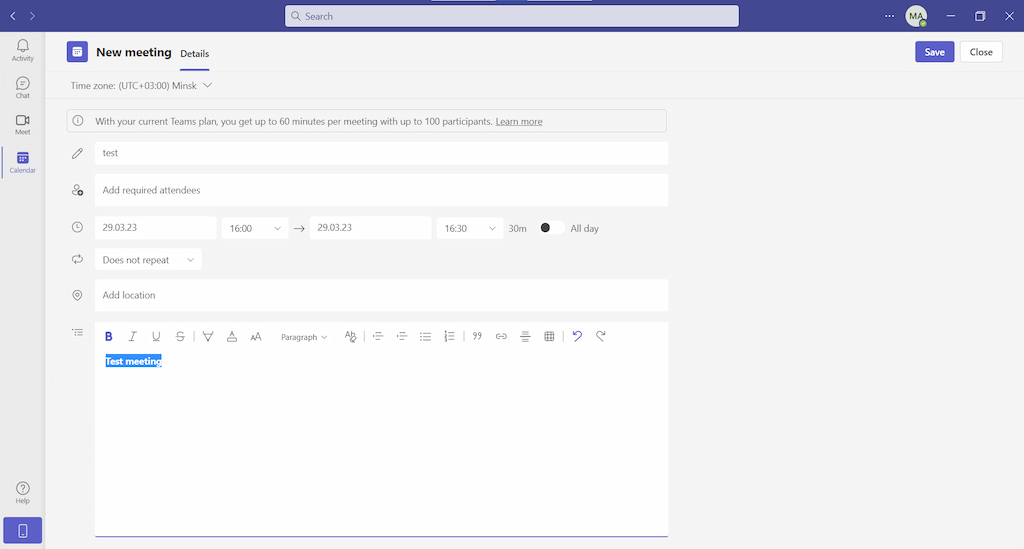Open the Paragraph style dropdown
The image size is (1024, 549).
click(304, 337)
